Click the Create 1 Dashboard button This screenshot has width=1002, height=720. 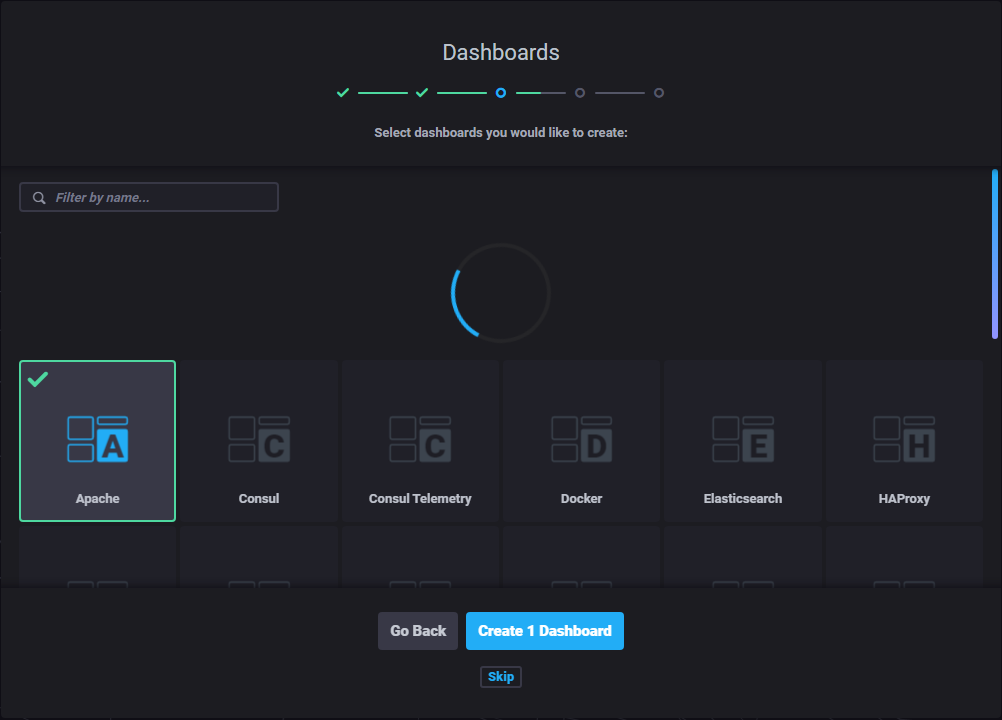[545, 631]
